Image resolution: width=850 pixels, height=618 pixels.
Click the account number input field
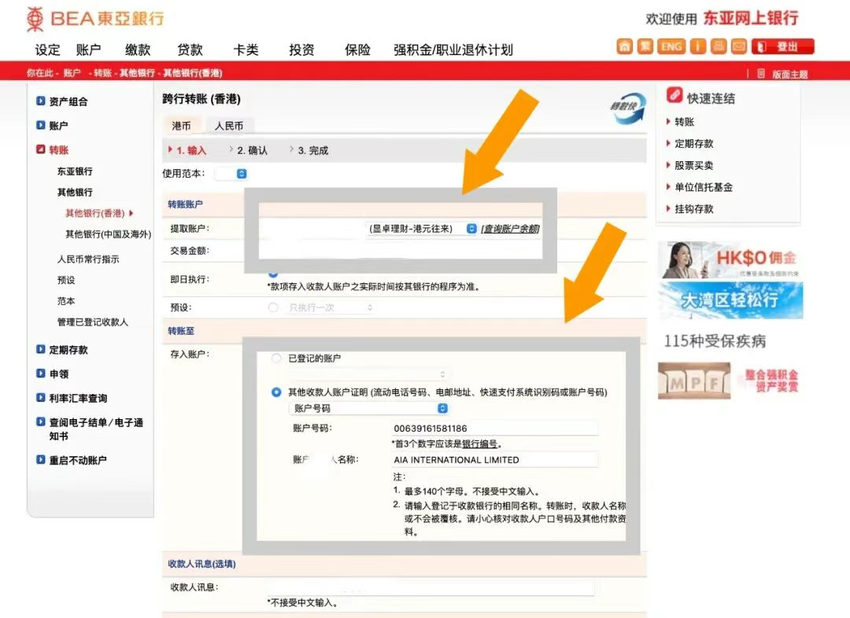coord(494,429)
